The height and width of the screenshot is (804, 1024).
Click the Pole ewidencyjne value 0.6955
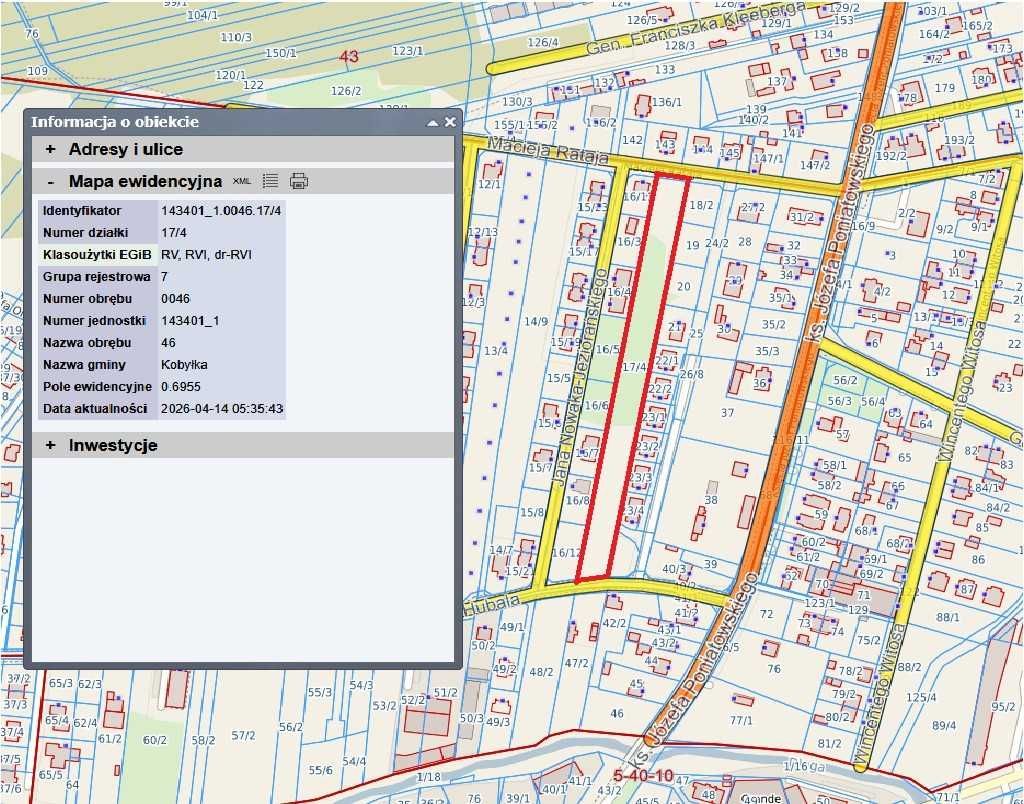pyautogui.click(x=181, y=387)
